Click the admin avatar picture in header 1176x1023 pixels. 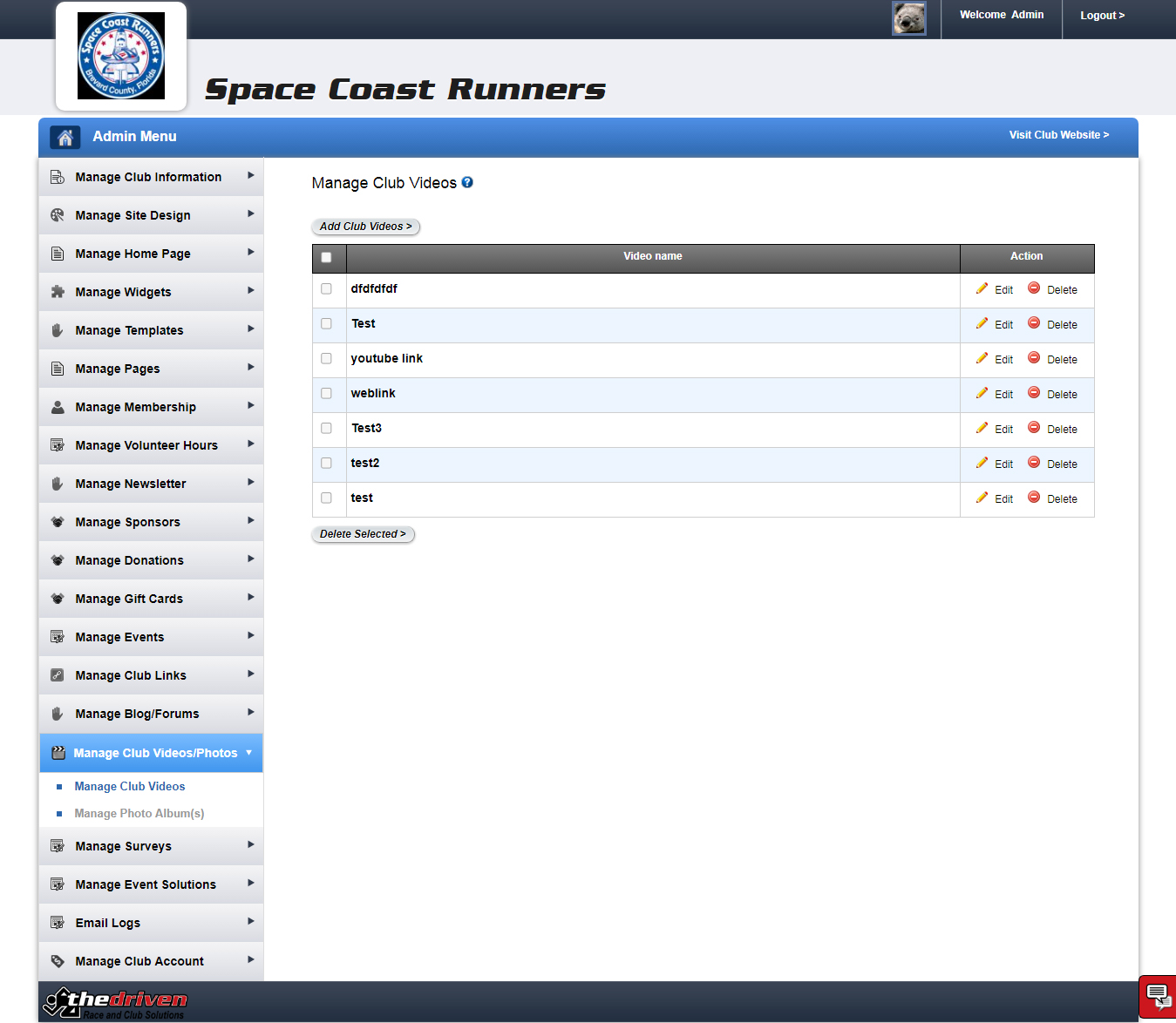[908, 18]
